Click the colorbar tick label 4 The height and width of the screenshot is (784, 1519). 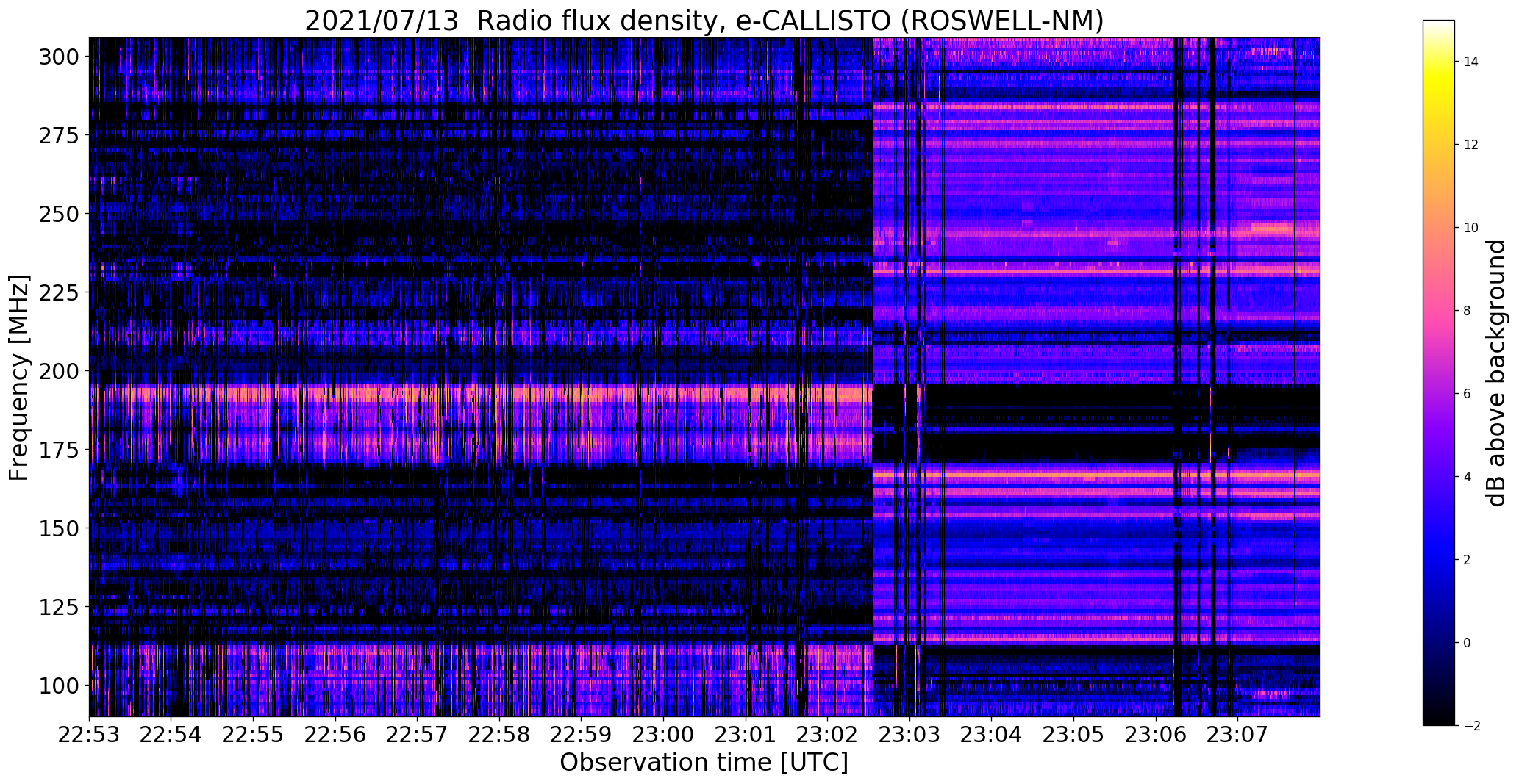tap(1467, 477)
